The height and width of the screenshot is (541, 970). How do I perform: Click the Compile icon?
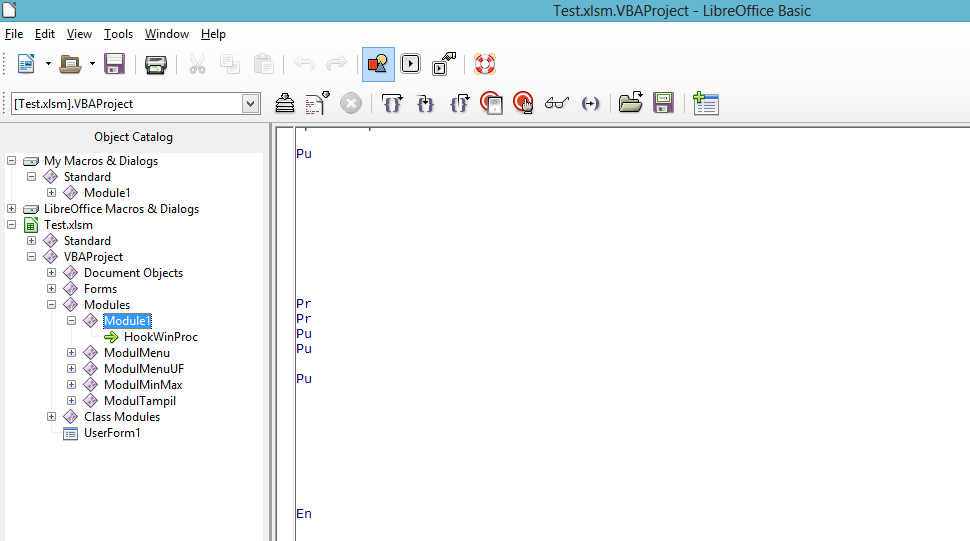click(285, 103)
